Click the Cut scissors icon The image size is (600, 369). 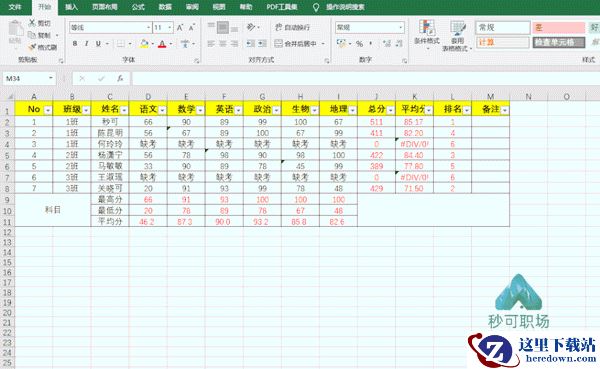pyautogui.click(x=33, y=23)
